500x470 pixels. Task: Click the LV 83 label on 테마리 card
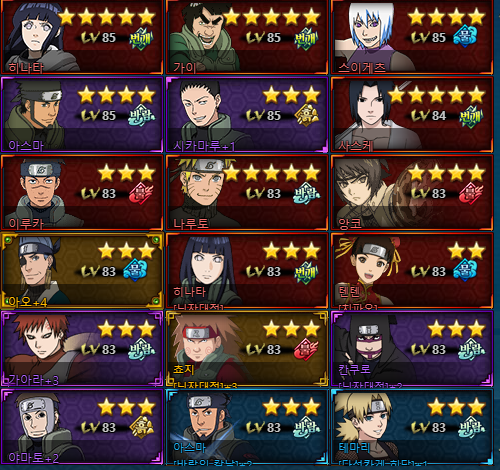(x=429, y=427)
